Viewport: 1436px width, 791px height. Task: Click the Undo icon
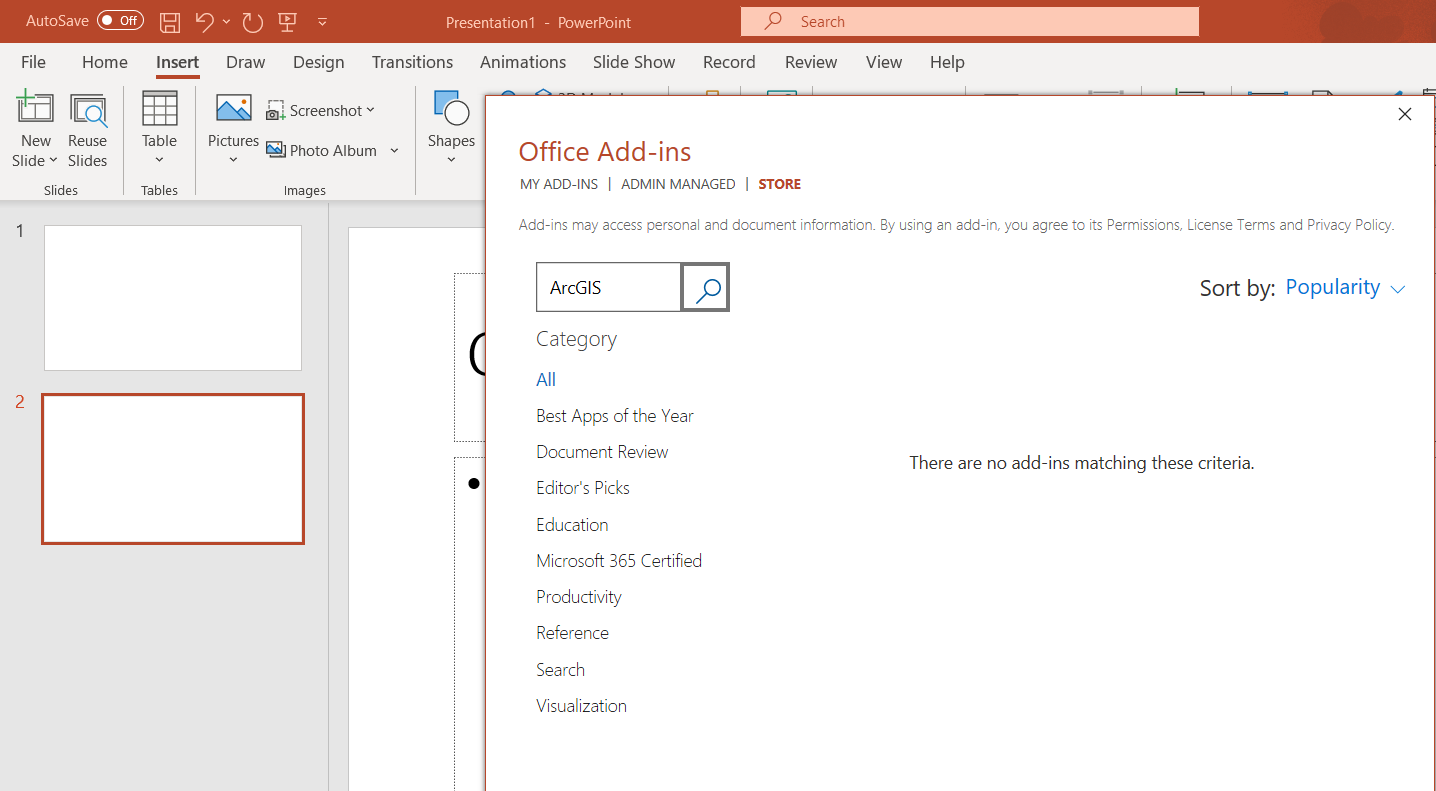[x=204, y=21]
